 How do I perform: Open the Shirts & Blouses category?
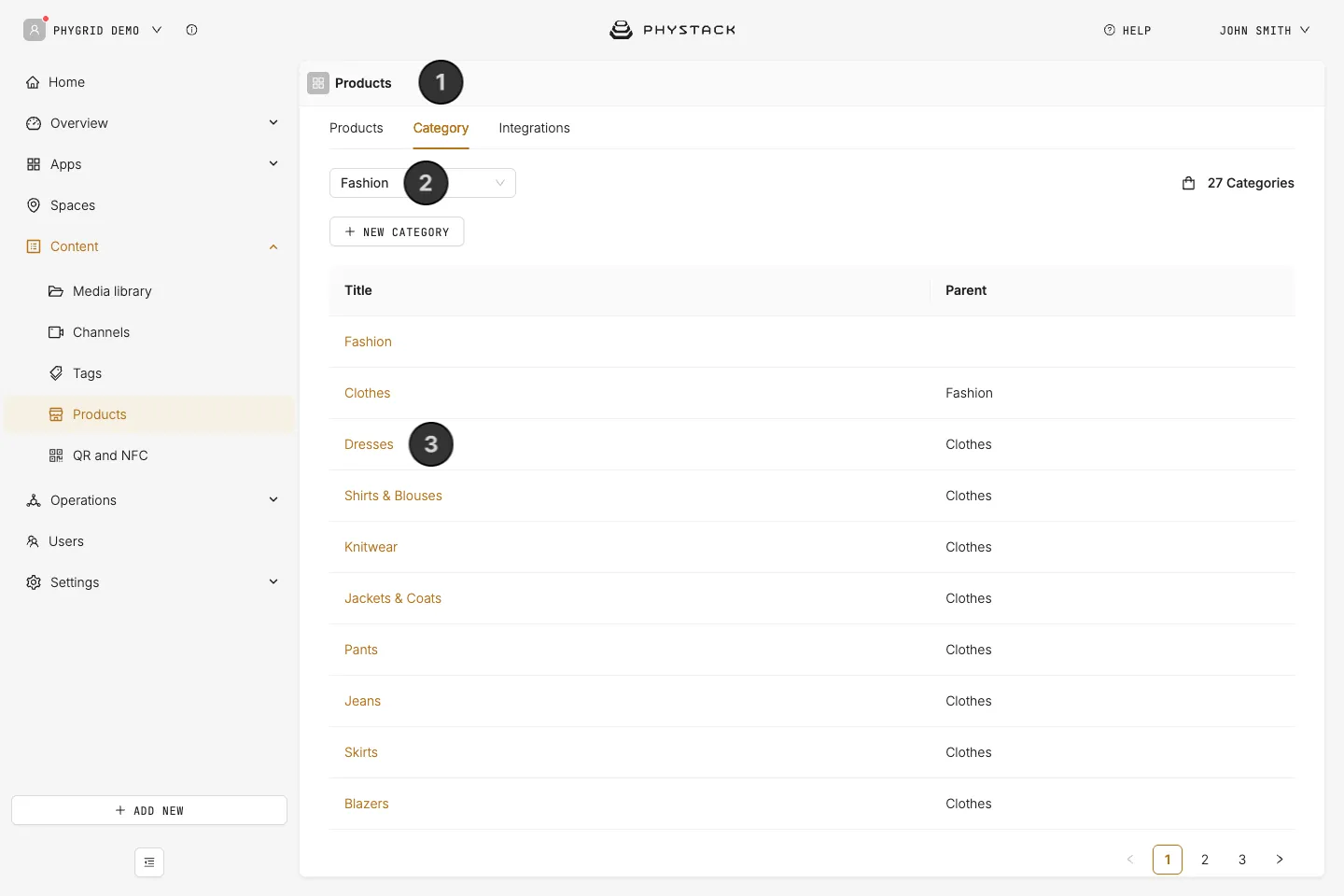coord(393,496)
